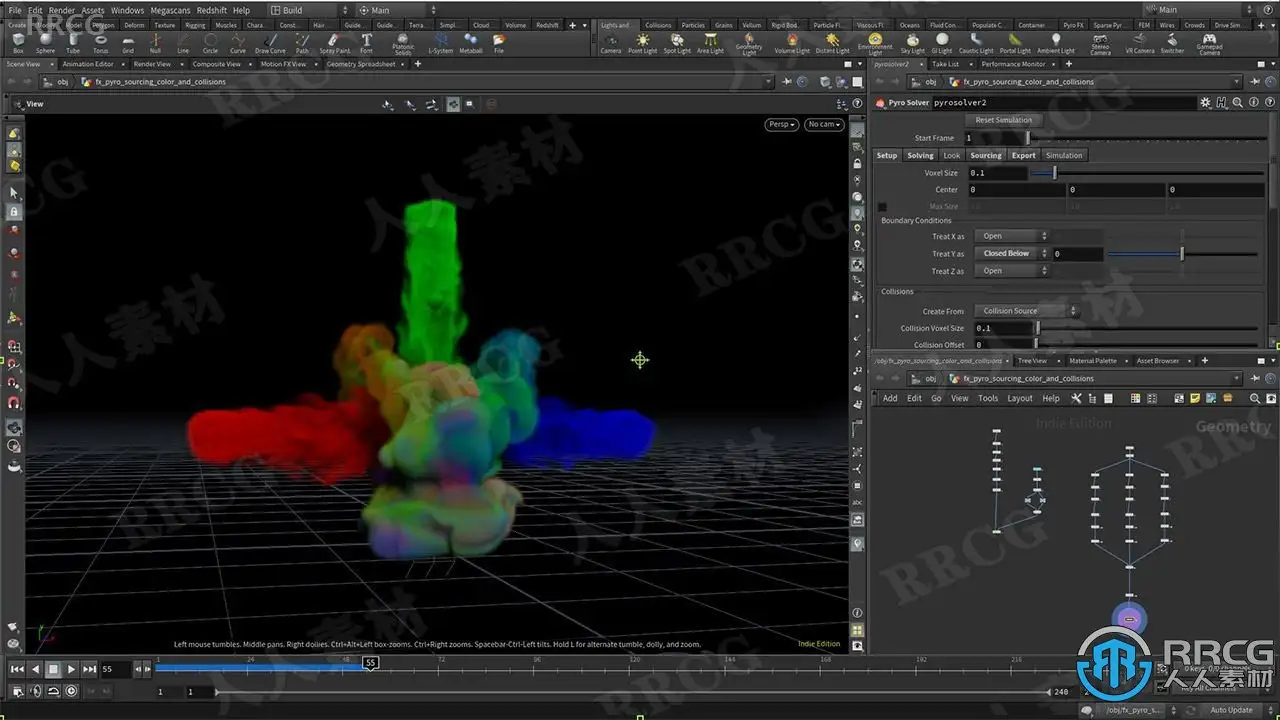Adjust the Voxel Size slider
Image resolution: width=1280 pixels, height=720 pixels.
[x=1145, y=173]
